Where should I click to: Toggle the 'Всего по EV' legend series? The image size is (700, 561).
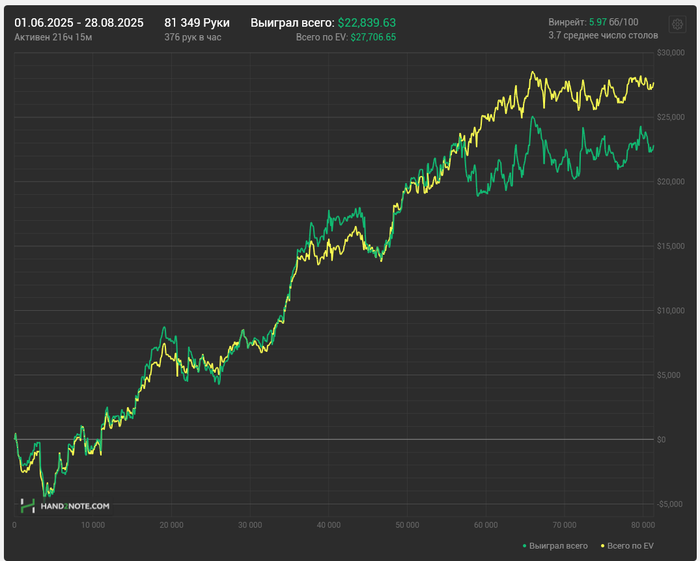click(627, 546)
